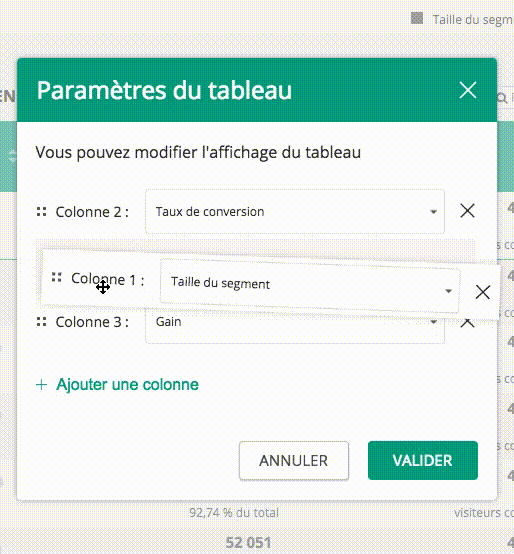This screenshot has height=554, width=514.
Task: Click the Taille du segment dropdown arrow
Action: [x=448, y=291]
